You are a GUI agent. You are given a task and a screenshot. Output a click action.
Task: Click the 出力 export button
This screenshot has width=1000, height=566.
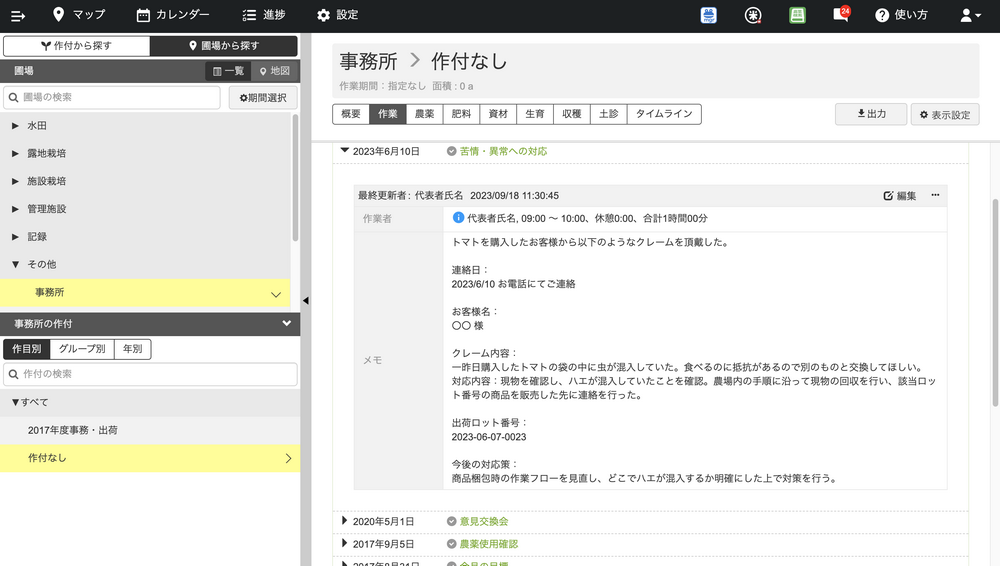pyautogui.click(x=871, y=114)
